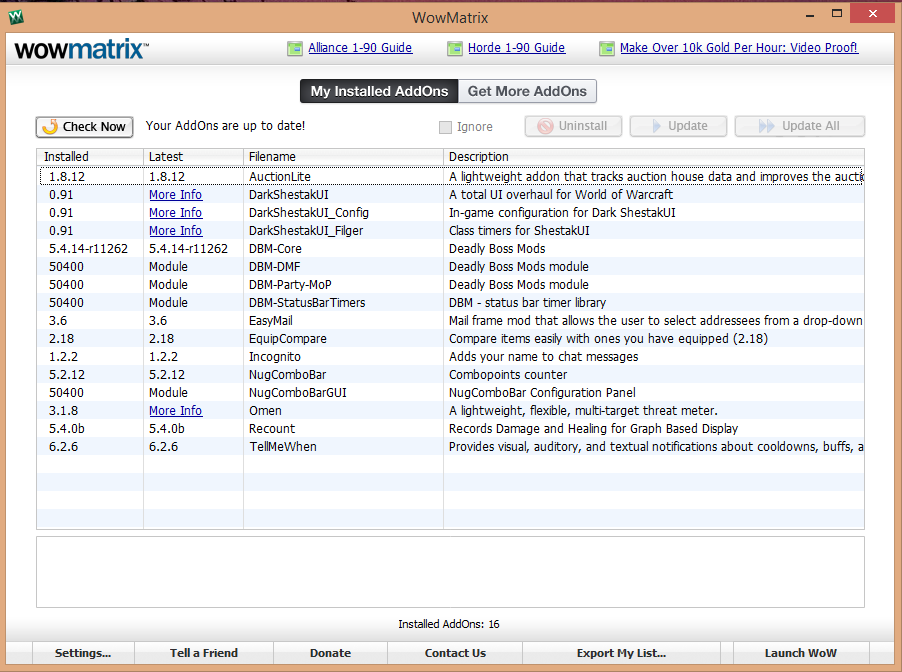This screenshot has height=672, width=902.
Task: Click the Combopoints counter description
Action: pyautogui.click(x=508, y=375)
